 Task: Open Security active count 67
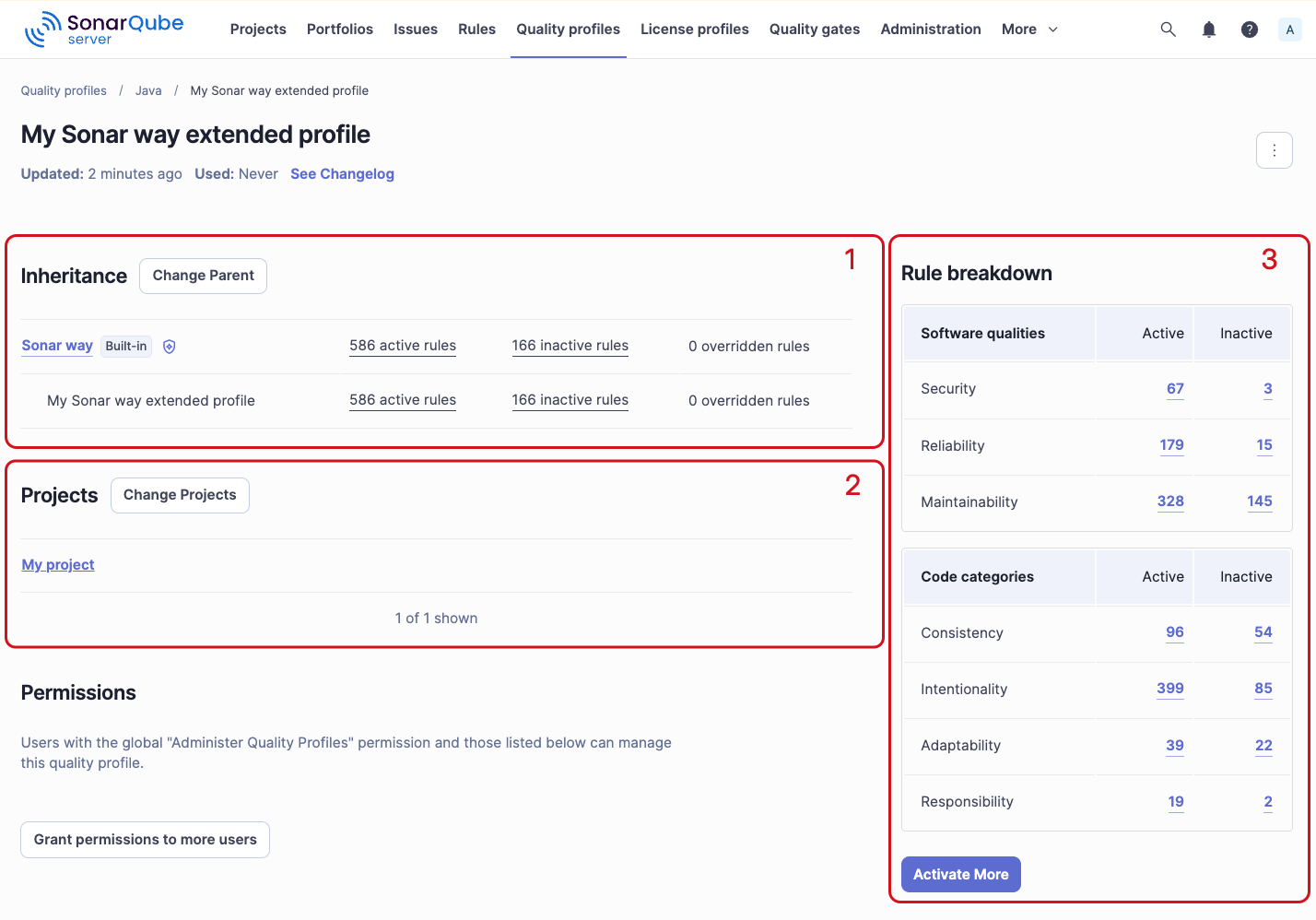pos(1175,389)
